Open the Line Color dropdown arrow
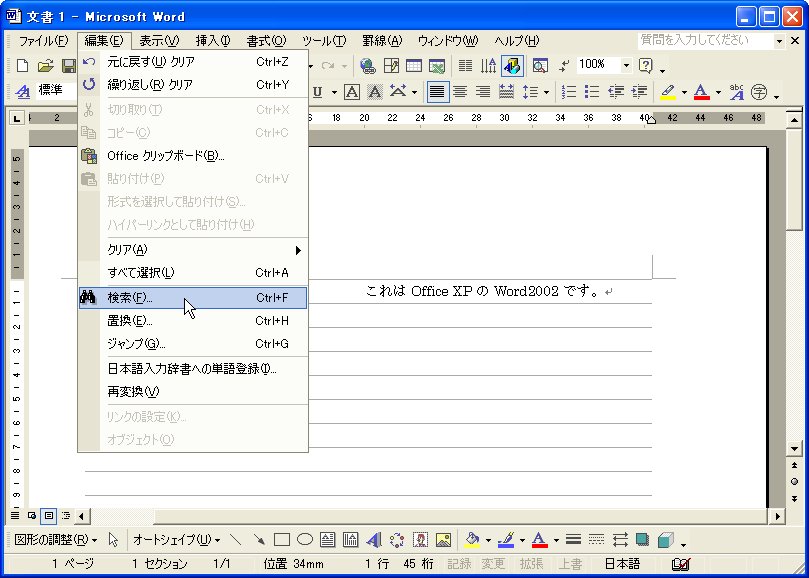The width and height of the screenshot is (809, 578). (522, 540)
